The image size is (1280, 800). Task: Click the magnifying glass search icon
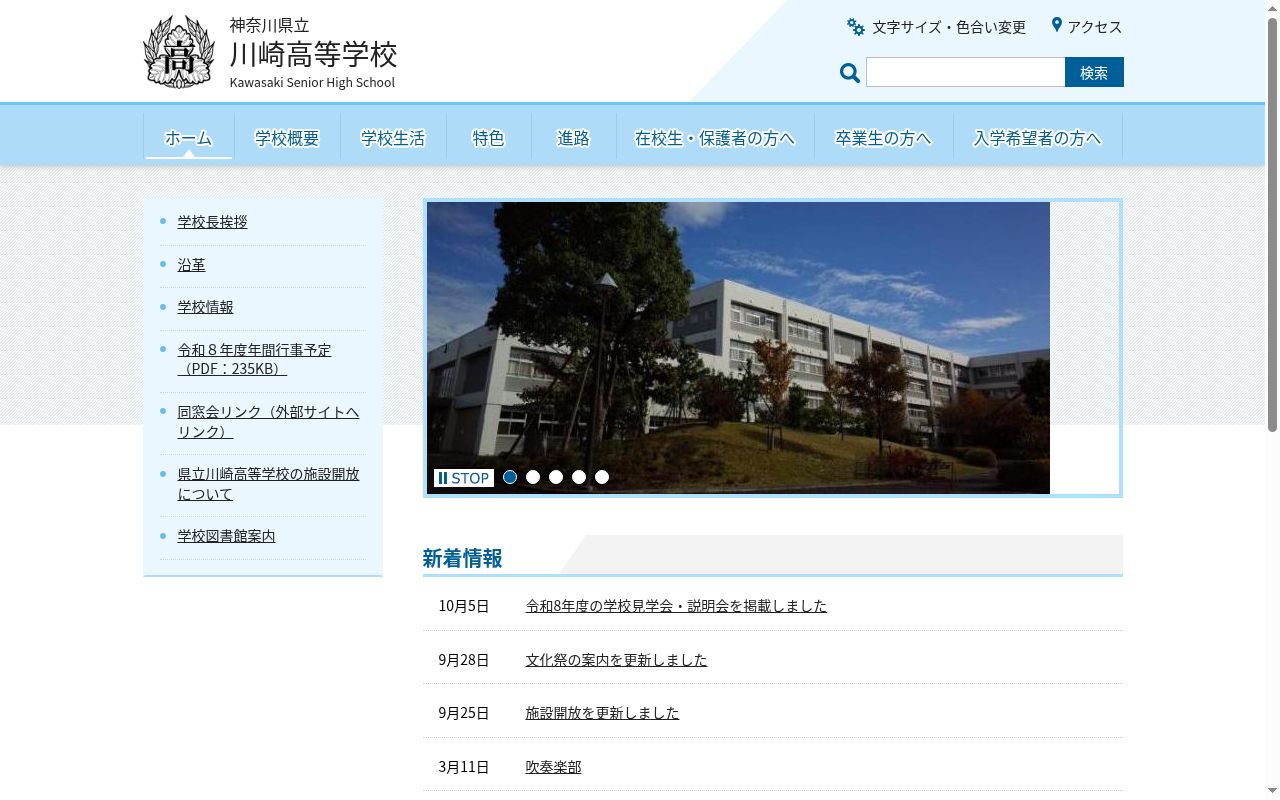pyautogui.click(x=850, y=73)
